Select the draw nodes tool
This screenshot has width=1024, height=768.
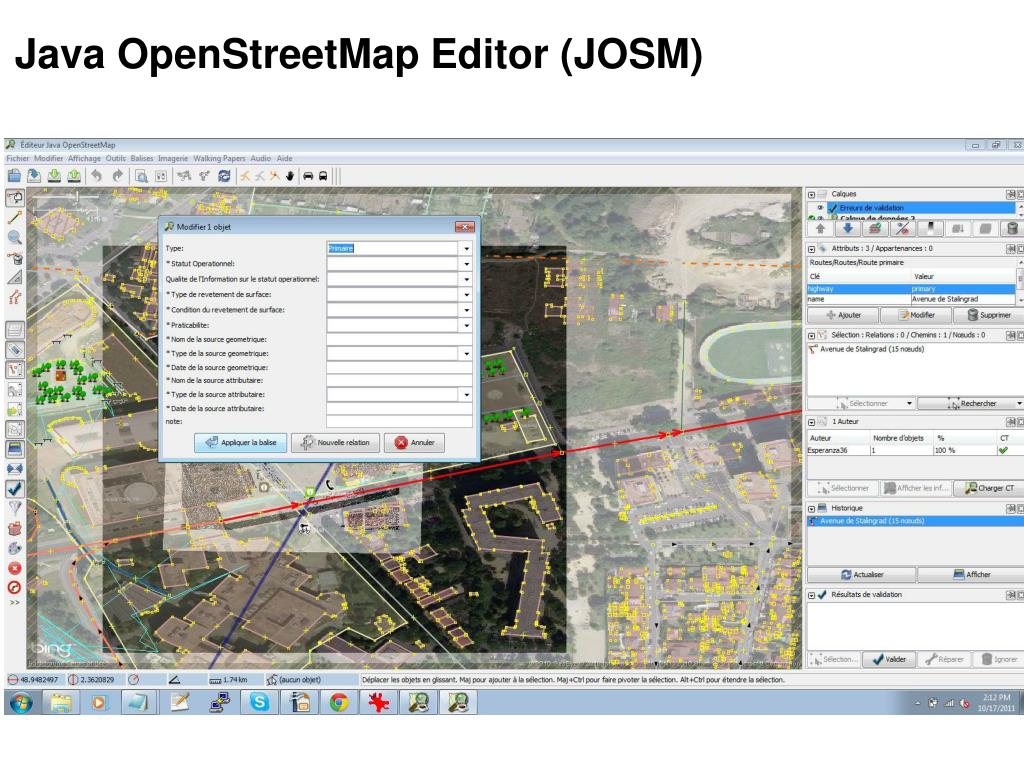point(14,218)
